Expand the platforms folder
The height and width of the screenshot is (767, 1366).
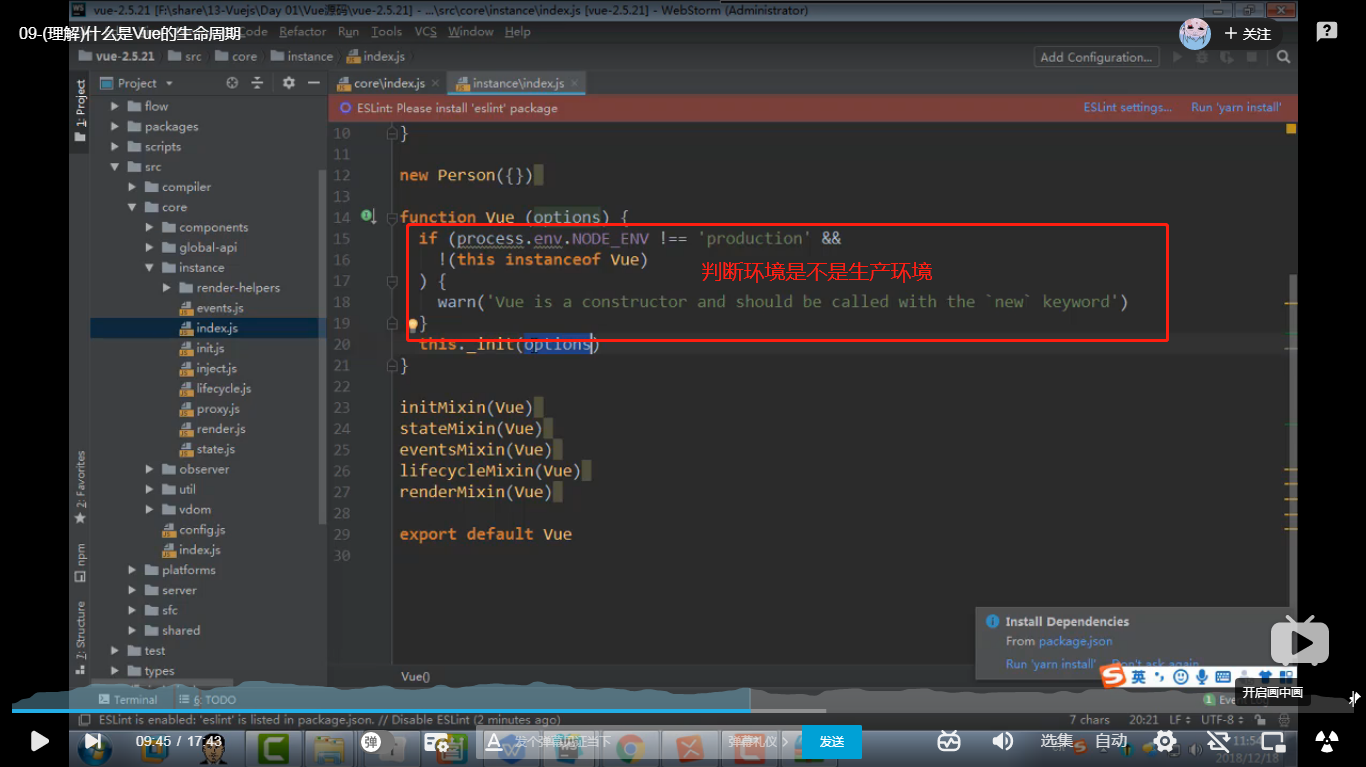pos(133,570)
